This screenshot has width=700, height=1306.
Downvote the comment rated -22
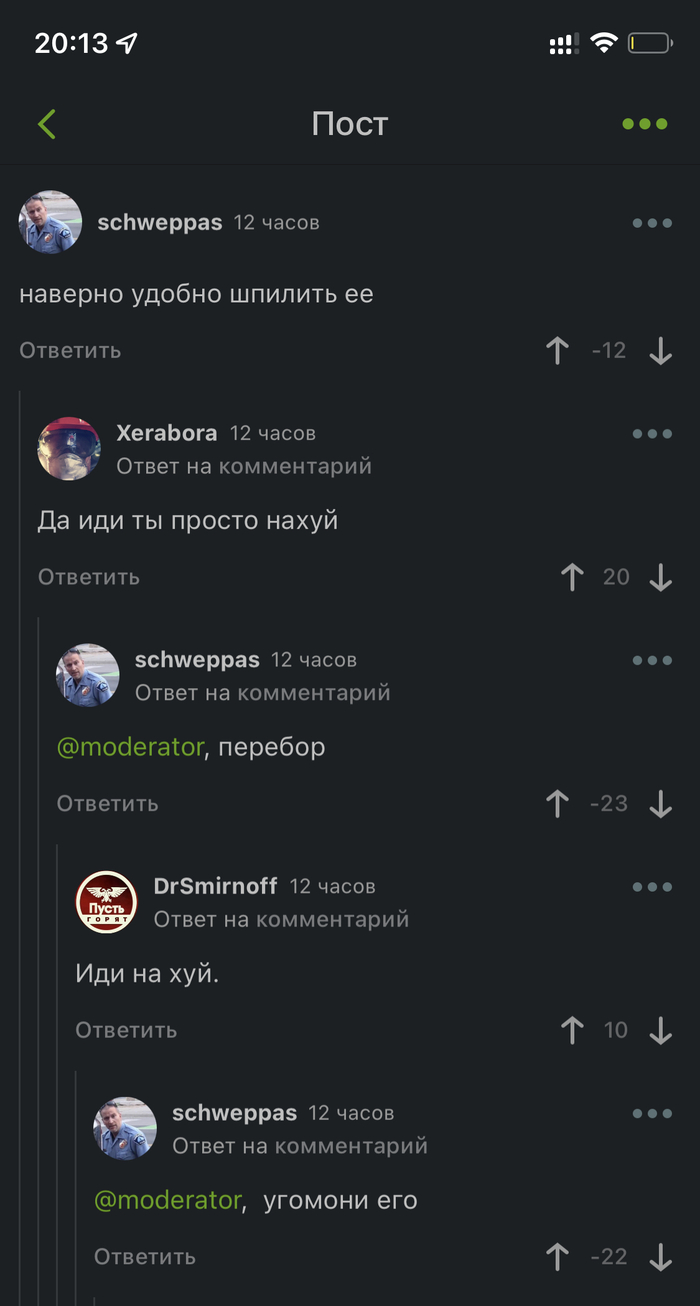(x=660, y=1257)
